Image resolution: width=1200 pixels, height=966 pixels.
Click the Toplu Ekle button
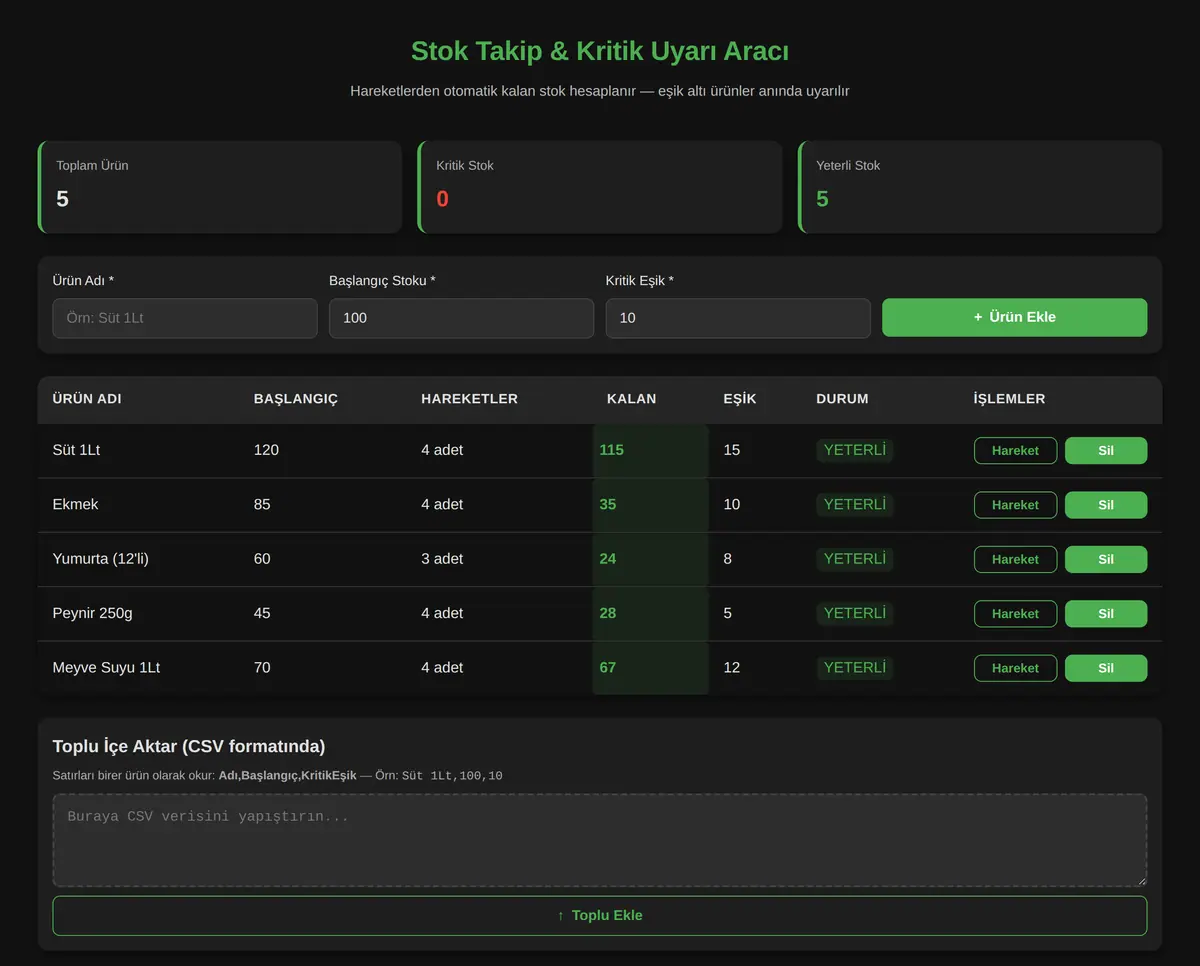[x=600, y=915]
